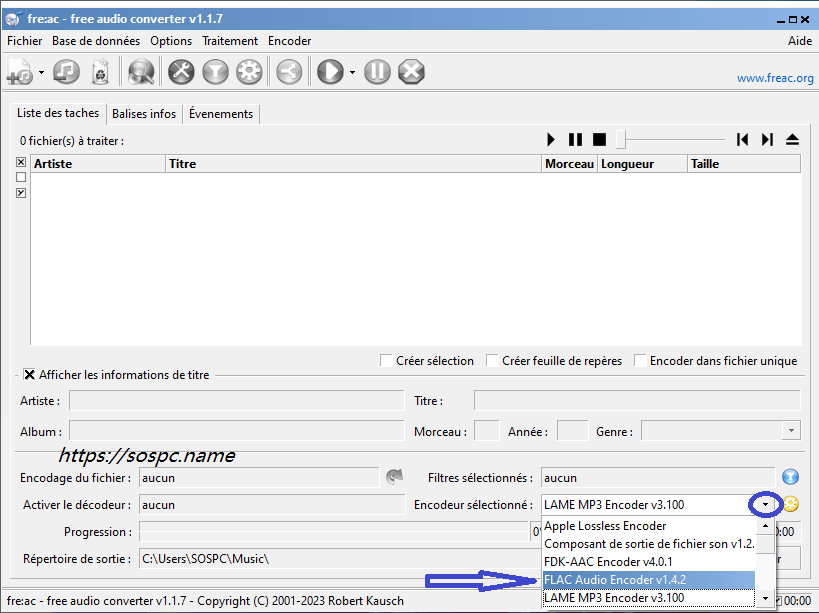Sort the task list by Titre column header
The image size is (819, 613).
[x=354, y=164]
